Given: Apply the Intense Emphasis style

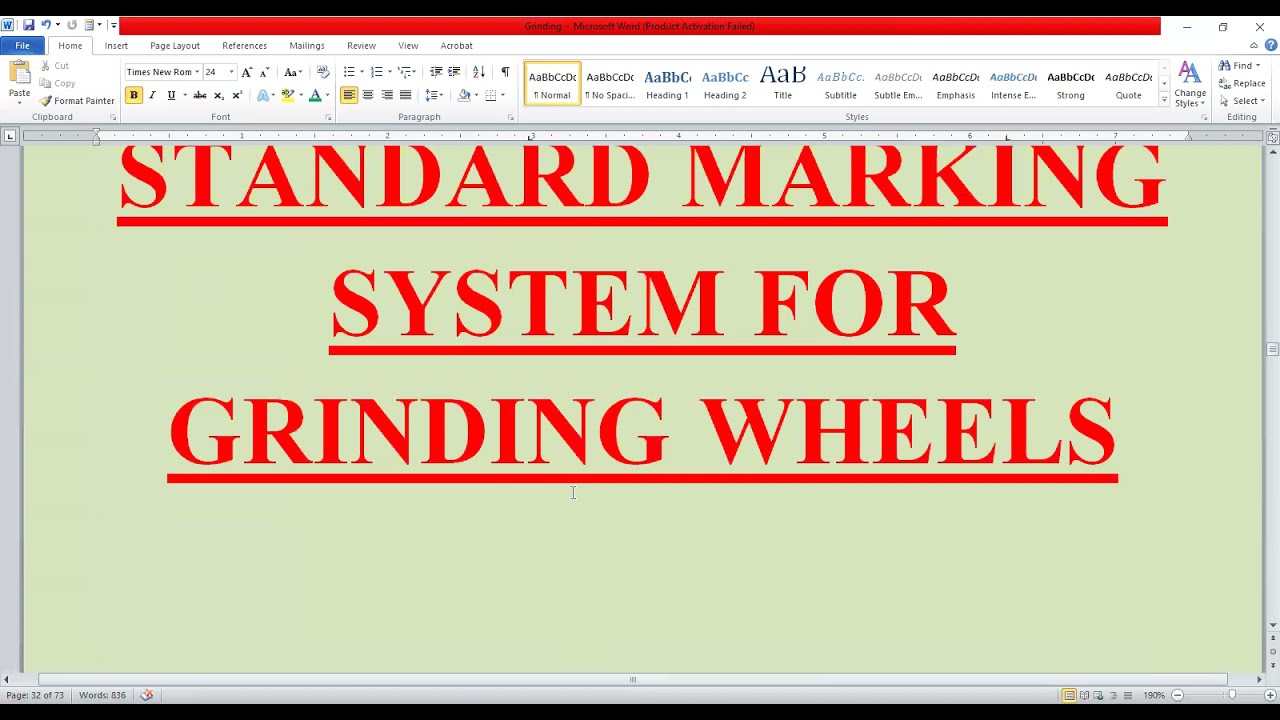Looking at the screenshot, I should pyautogui.click(x=1013, y=84).
